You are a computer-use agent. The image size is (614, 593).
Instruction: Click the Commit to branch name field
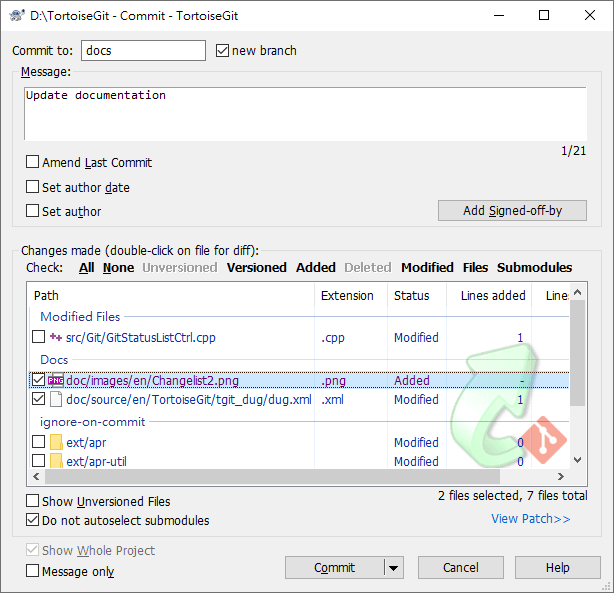[x=143, y=51]
